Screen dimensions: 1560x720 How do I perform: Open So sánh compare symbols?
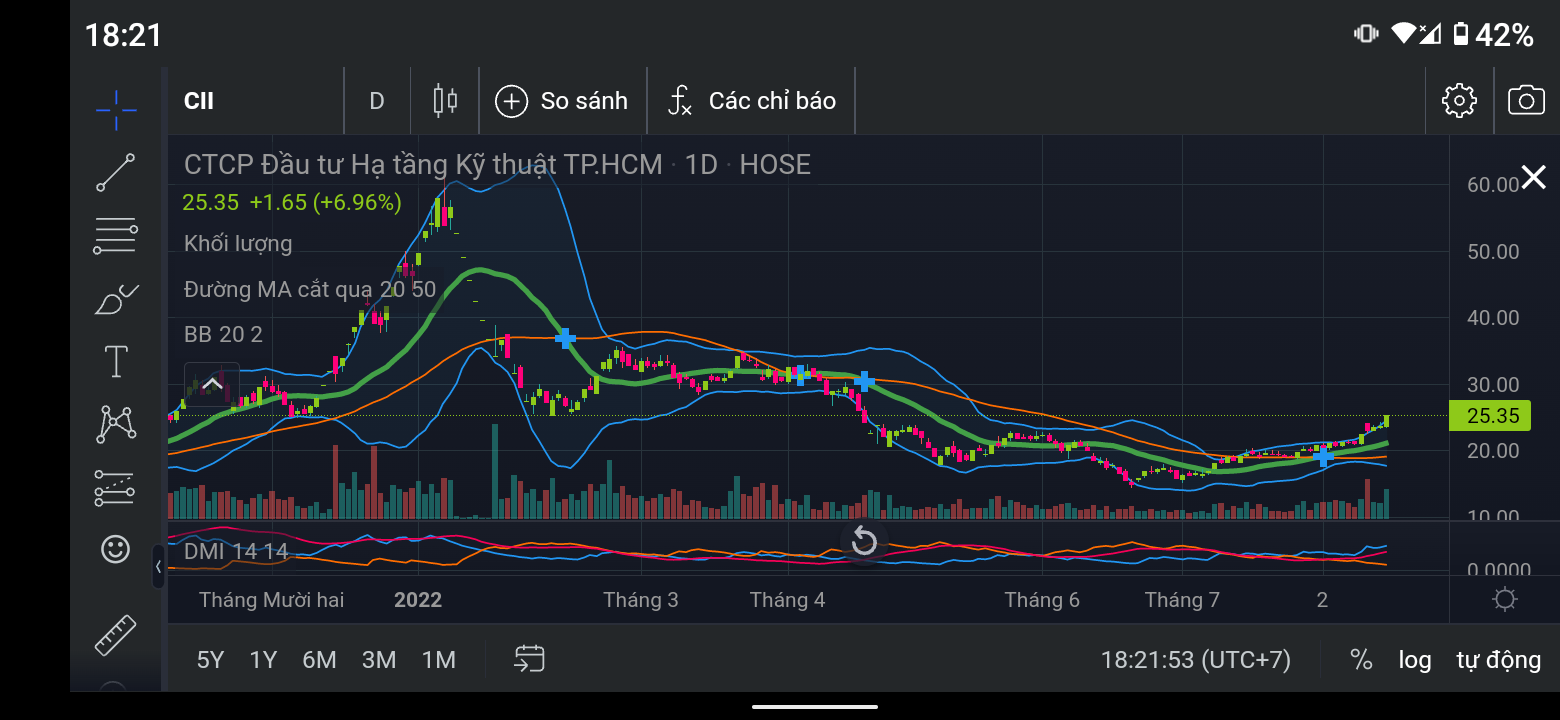click(562, 101)
